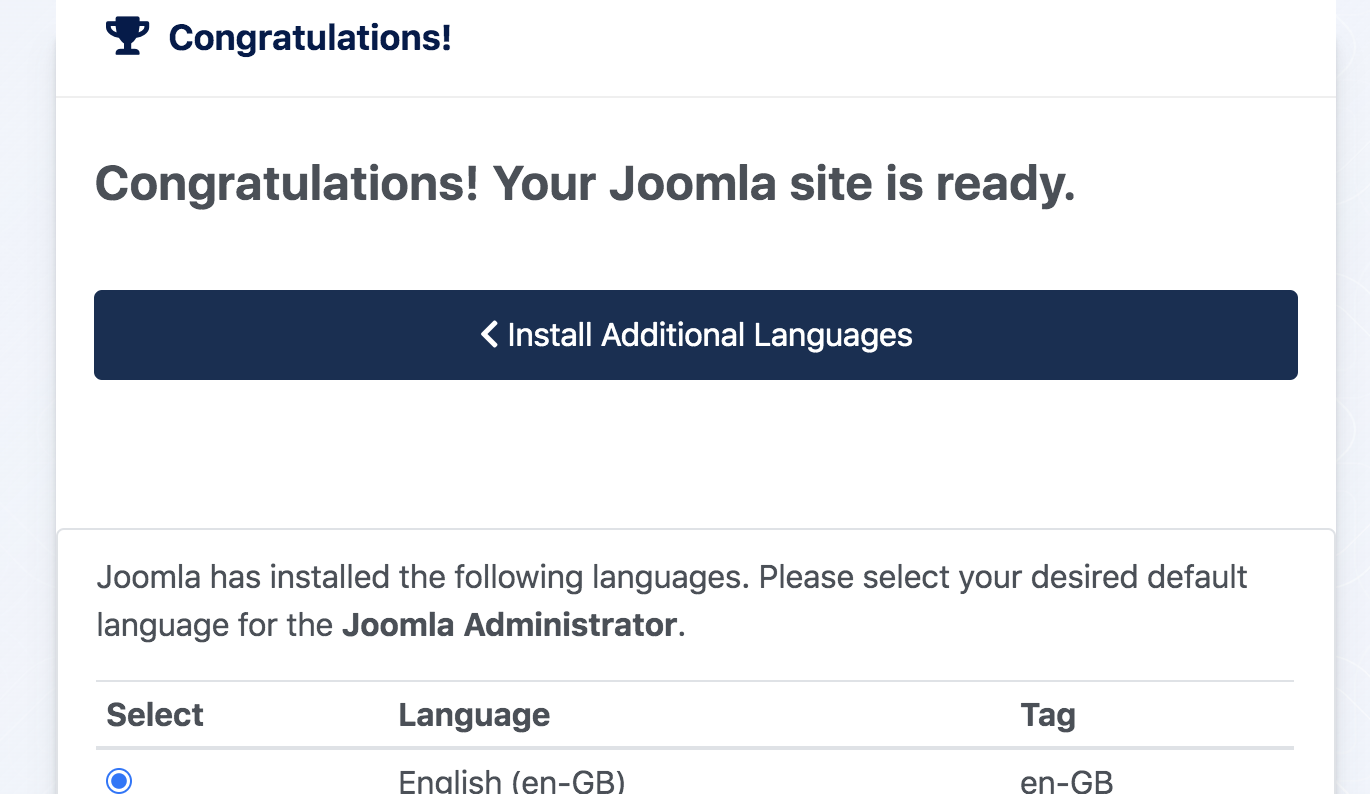The width and height of the screenshot is (1370, 794).
Task: Select the English (en-GB) radio button
Action: pos(119,781)
